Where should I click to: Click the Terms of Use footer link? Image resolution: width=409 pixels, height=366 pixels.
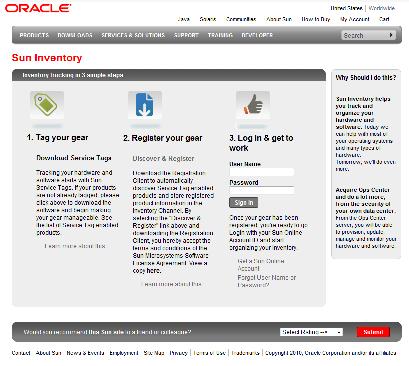209,353
